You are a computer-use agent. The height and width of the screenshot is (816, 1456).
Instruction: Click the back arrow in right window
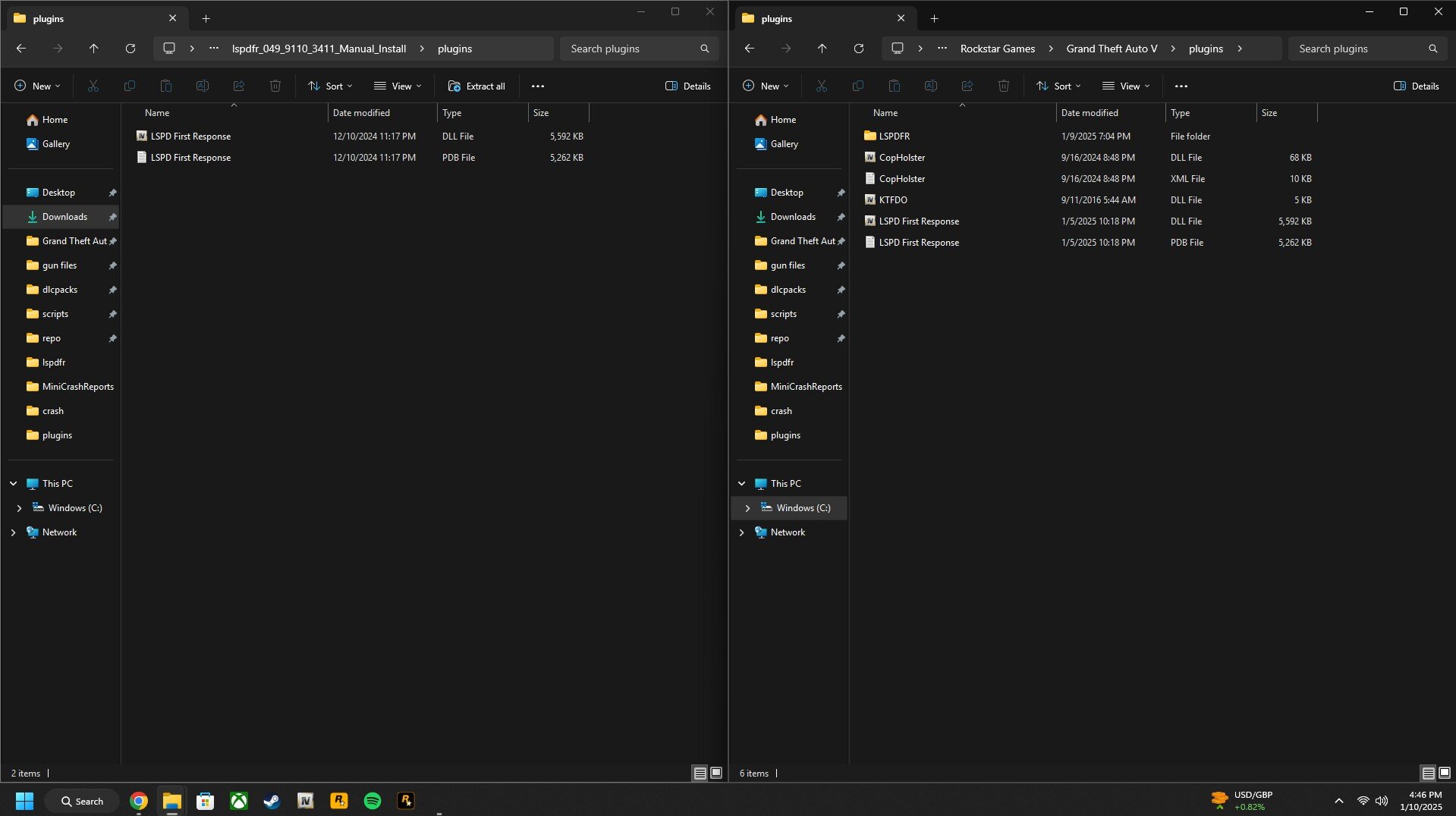[749, 49]
